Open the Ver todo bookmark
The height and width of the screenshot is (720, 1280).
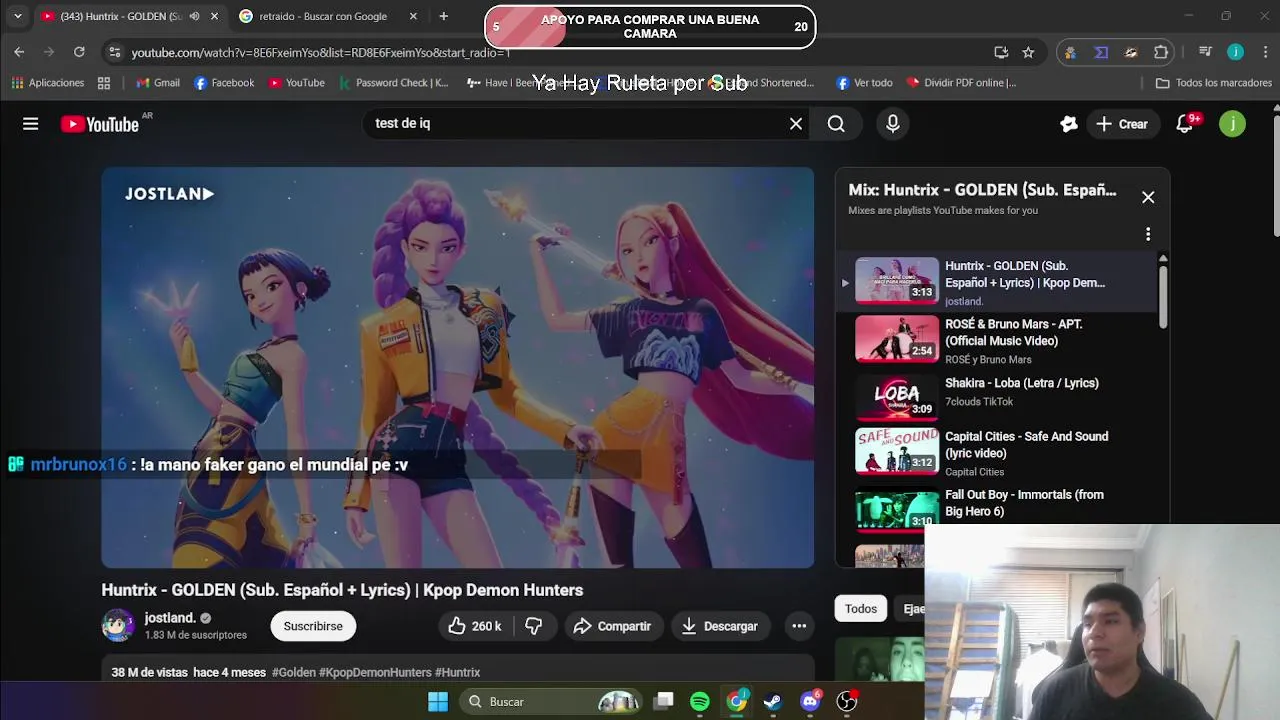[x=864, y=83]
